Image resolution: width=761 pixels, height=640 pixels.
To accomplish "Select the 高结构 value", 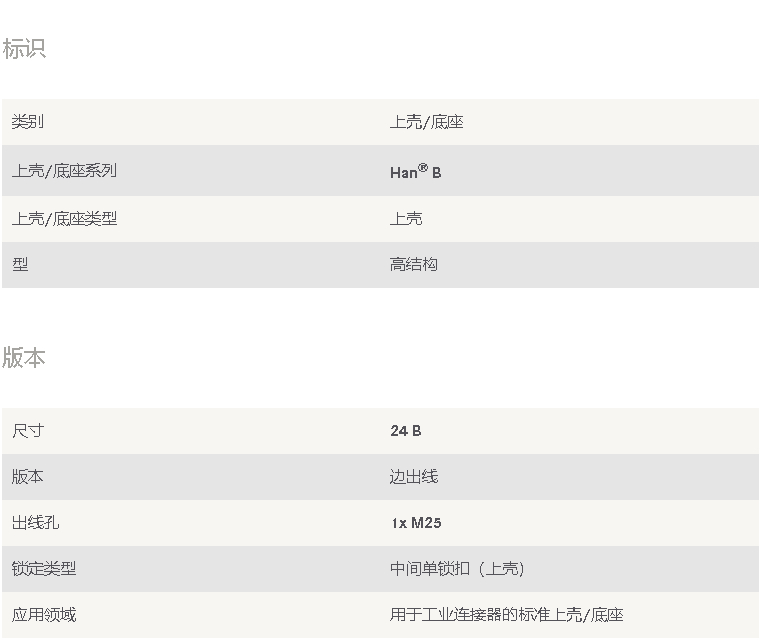I will 414,265.
